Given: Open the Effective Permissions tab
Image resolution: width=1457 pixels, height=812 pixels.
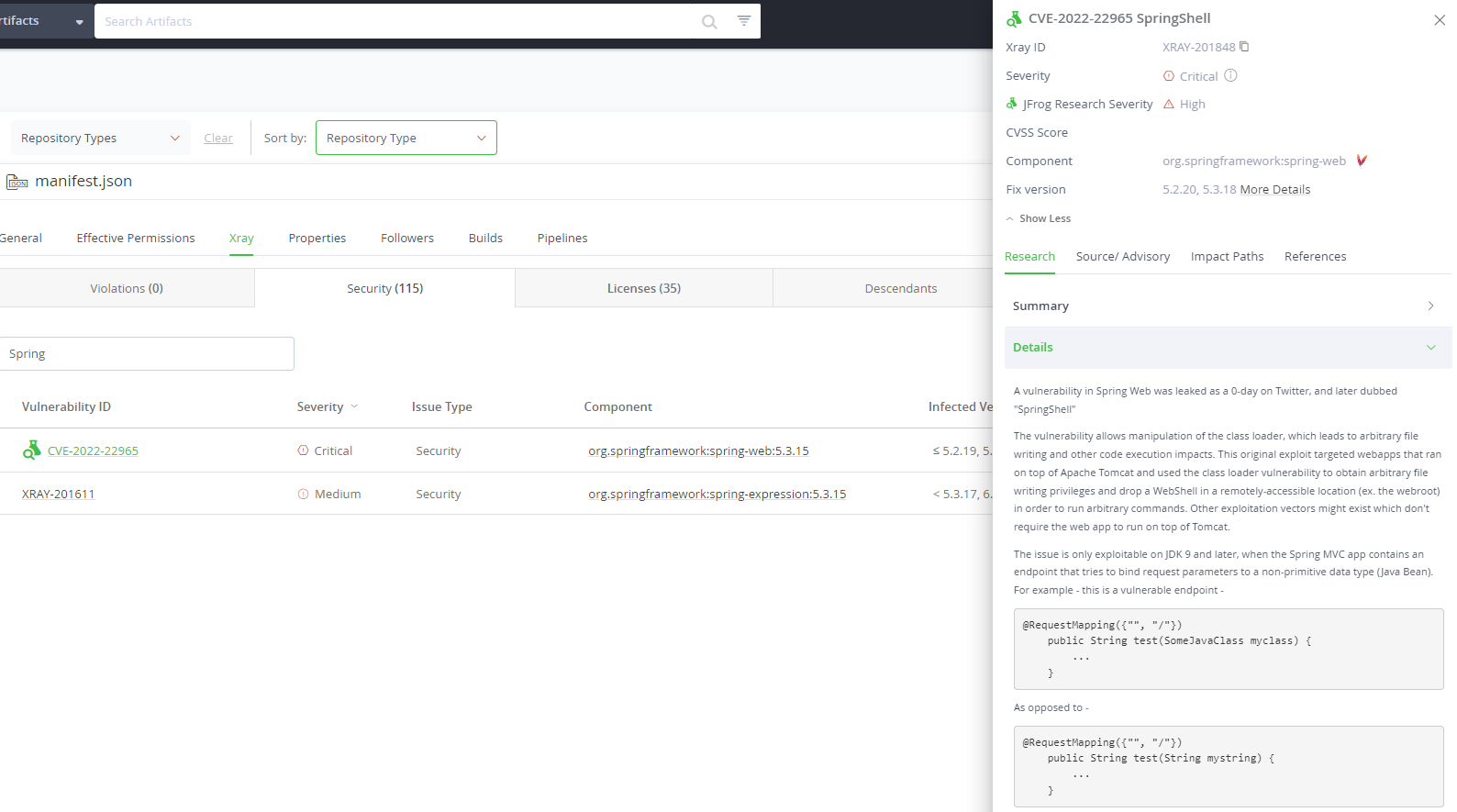Looking at the screenshot, I should click(136, 238).
